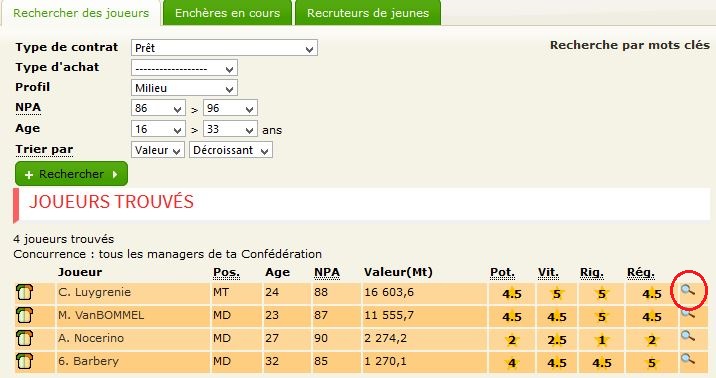This screenshot has width=716, height=378.
Task: Click jersey icon beside C. Luygrenie
Action: click(25, 292)
